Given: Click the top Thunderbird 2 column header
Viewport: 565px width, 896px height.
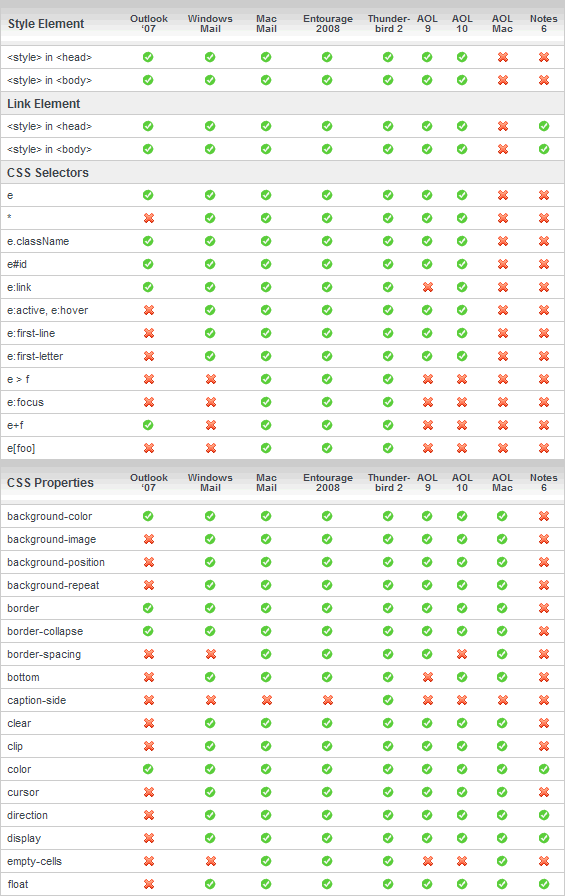Looking at the screenshot, I should (388, 23).
